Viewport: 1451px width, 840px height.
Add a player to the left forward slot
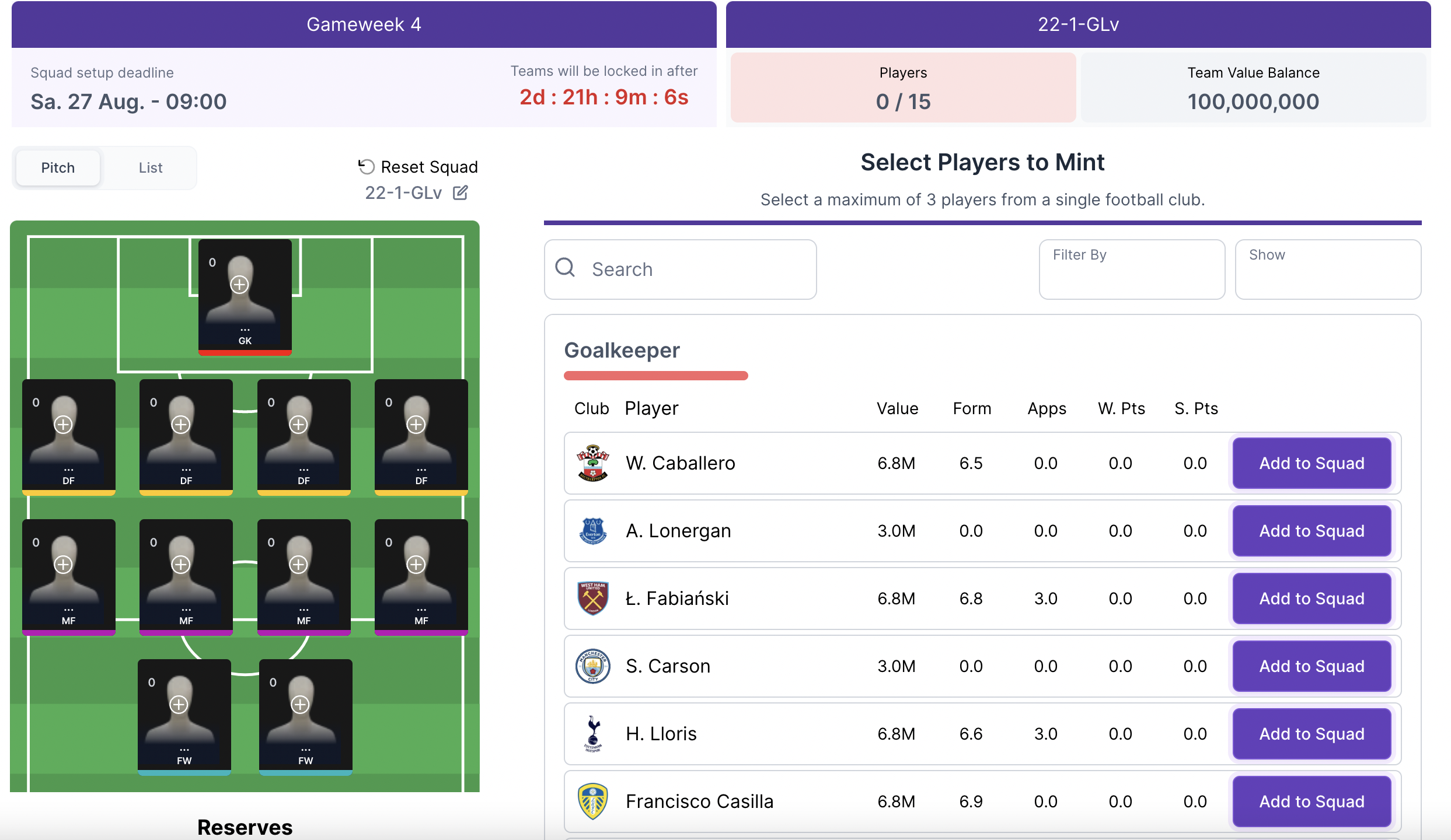tap(179, 705)
